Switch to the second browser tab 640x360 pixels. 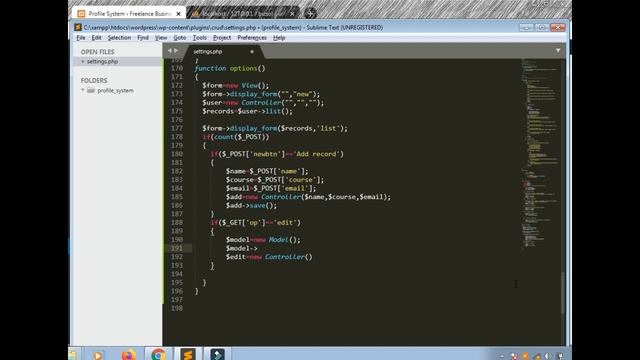tap(243, 13)
